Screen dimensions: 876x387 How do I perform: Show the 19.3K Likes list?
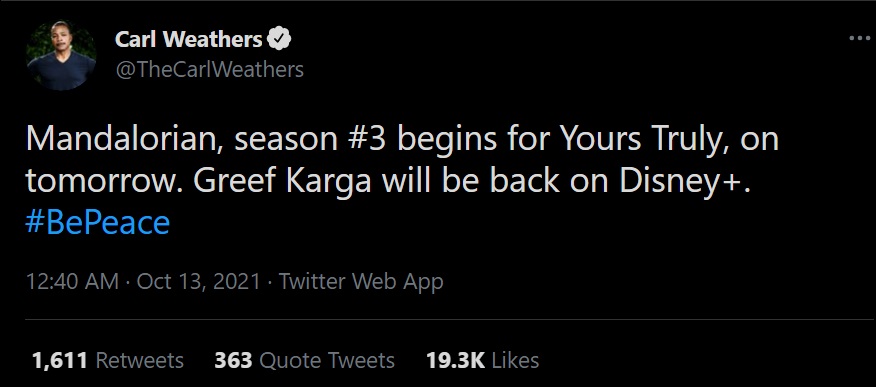pos(483,360)
